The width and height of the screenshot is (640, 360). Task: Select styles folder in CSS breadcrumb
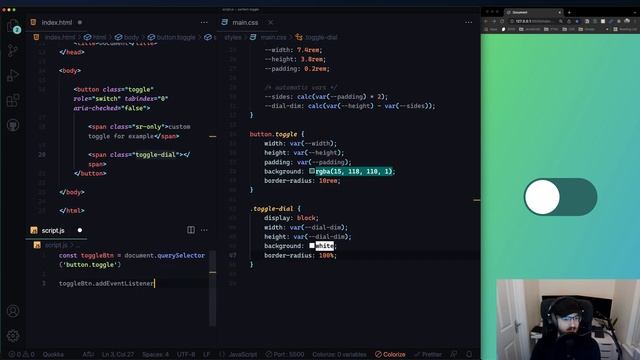pyautogui.click(x=233, y=37)
